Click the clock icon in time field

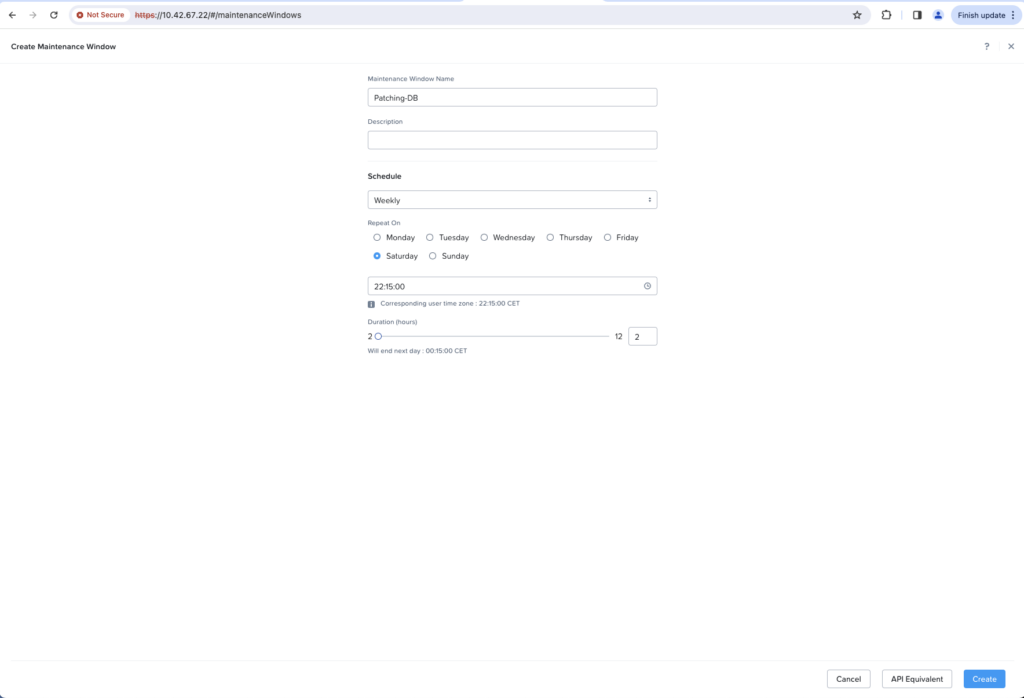647,286
